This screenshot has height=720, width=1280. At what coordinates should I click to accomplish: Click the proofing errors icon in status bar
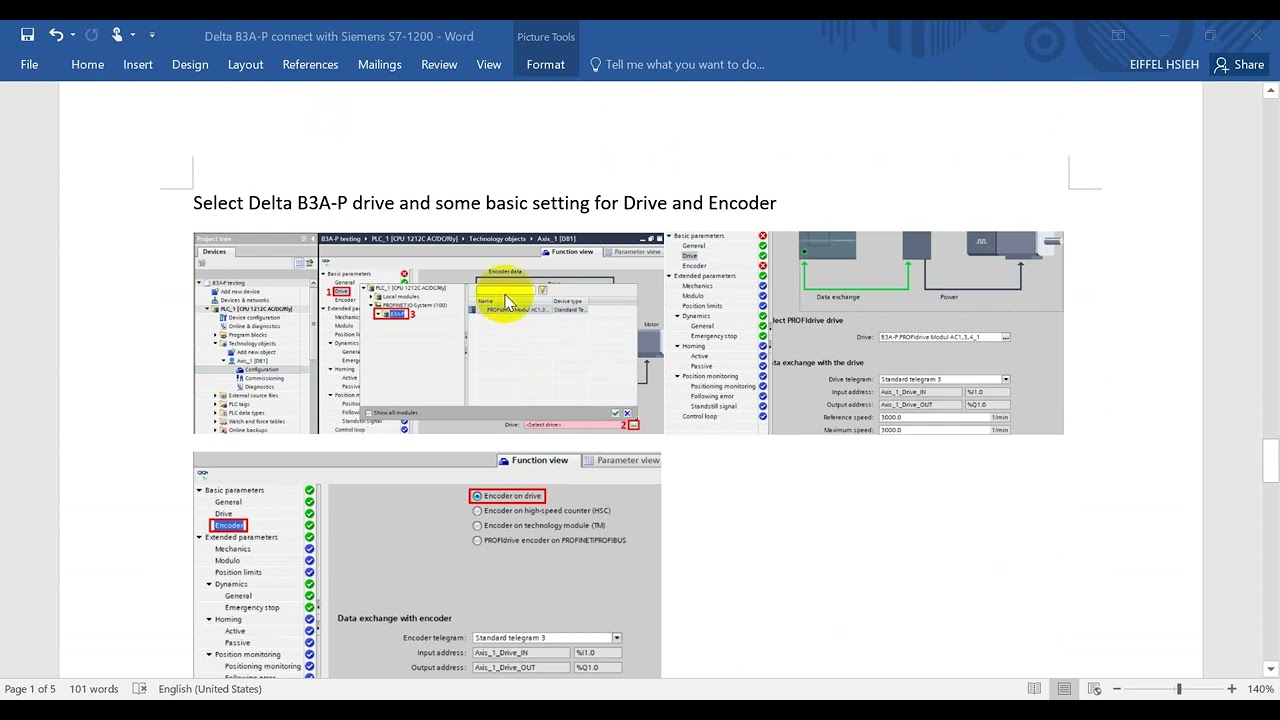[x=139, y=689]
